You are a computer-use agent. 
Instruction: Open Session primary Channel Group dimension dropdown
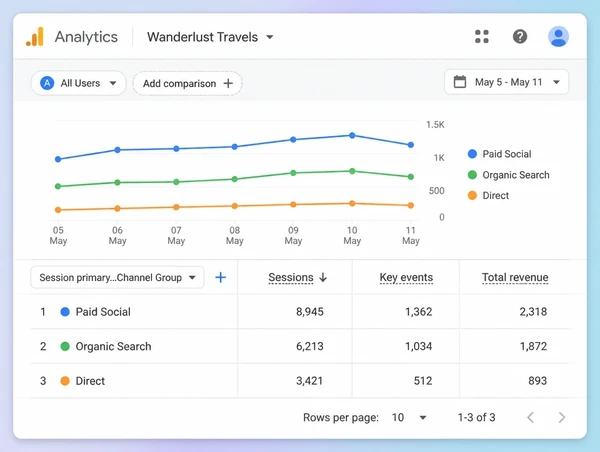(x=117, y=277)
